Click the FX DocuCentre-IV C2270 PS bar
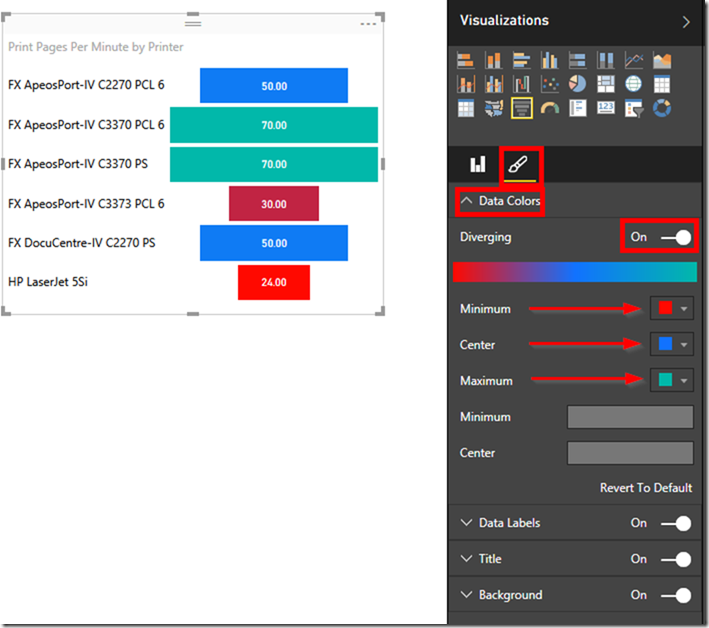Screen dimensions: 709x628 274,243
